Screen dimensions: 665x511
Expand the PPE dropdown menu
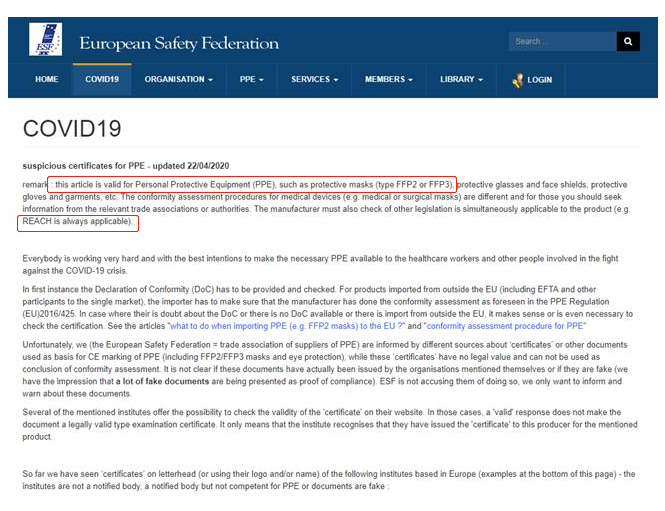pyautogui.click(x=253, y=80)
